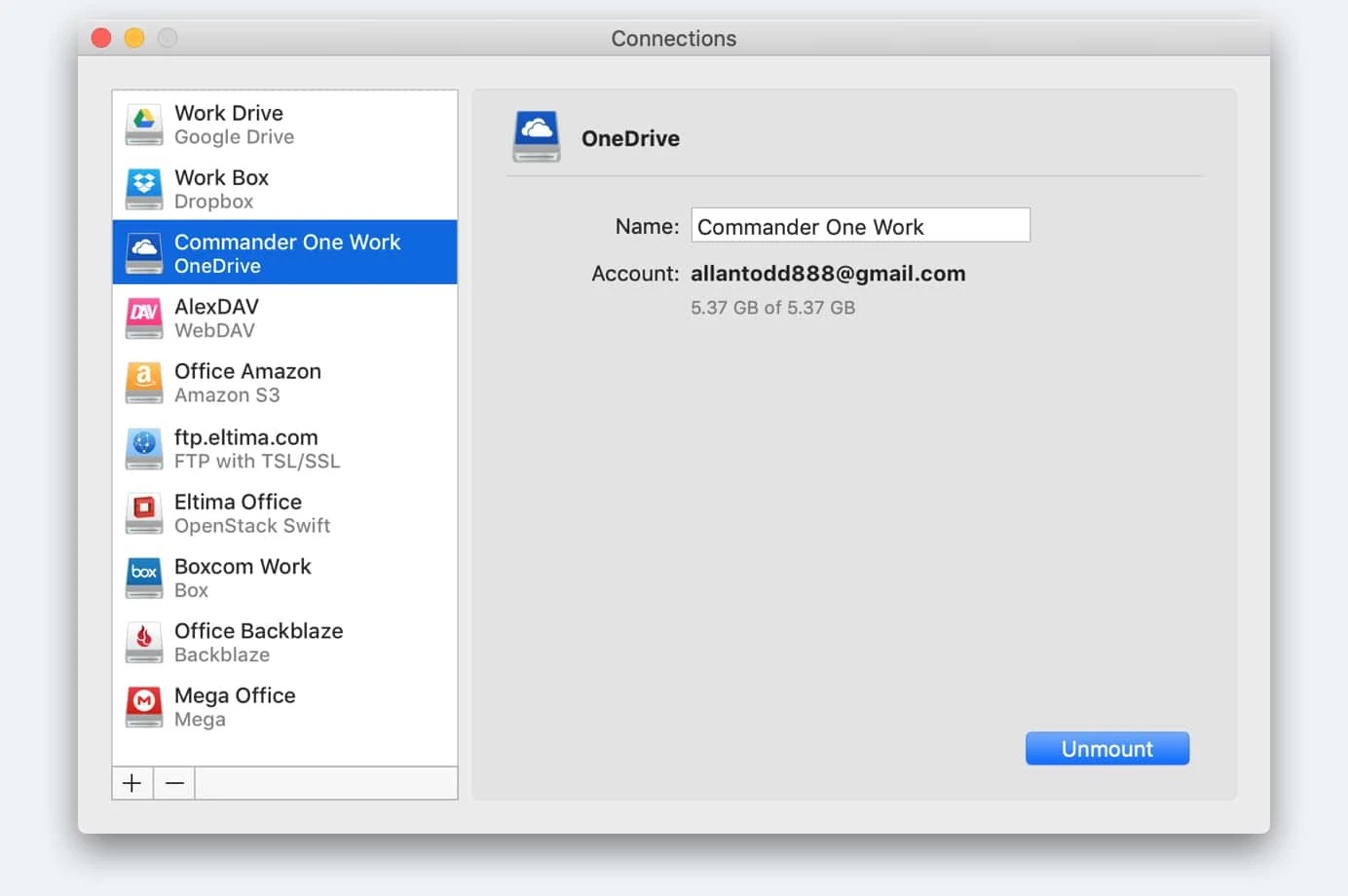Select the Commander One Work list entry

(284, 252)
